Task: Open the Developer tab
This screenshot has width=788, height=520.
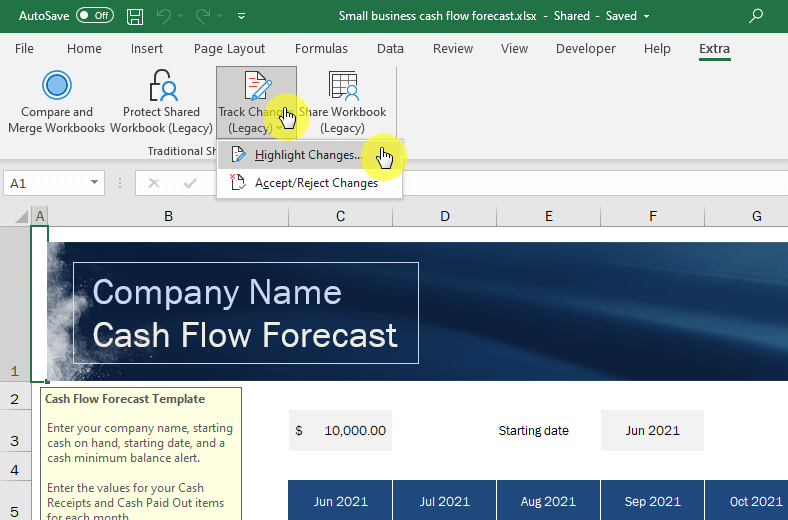Action: (585, 49)
